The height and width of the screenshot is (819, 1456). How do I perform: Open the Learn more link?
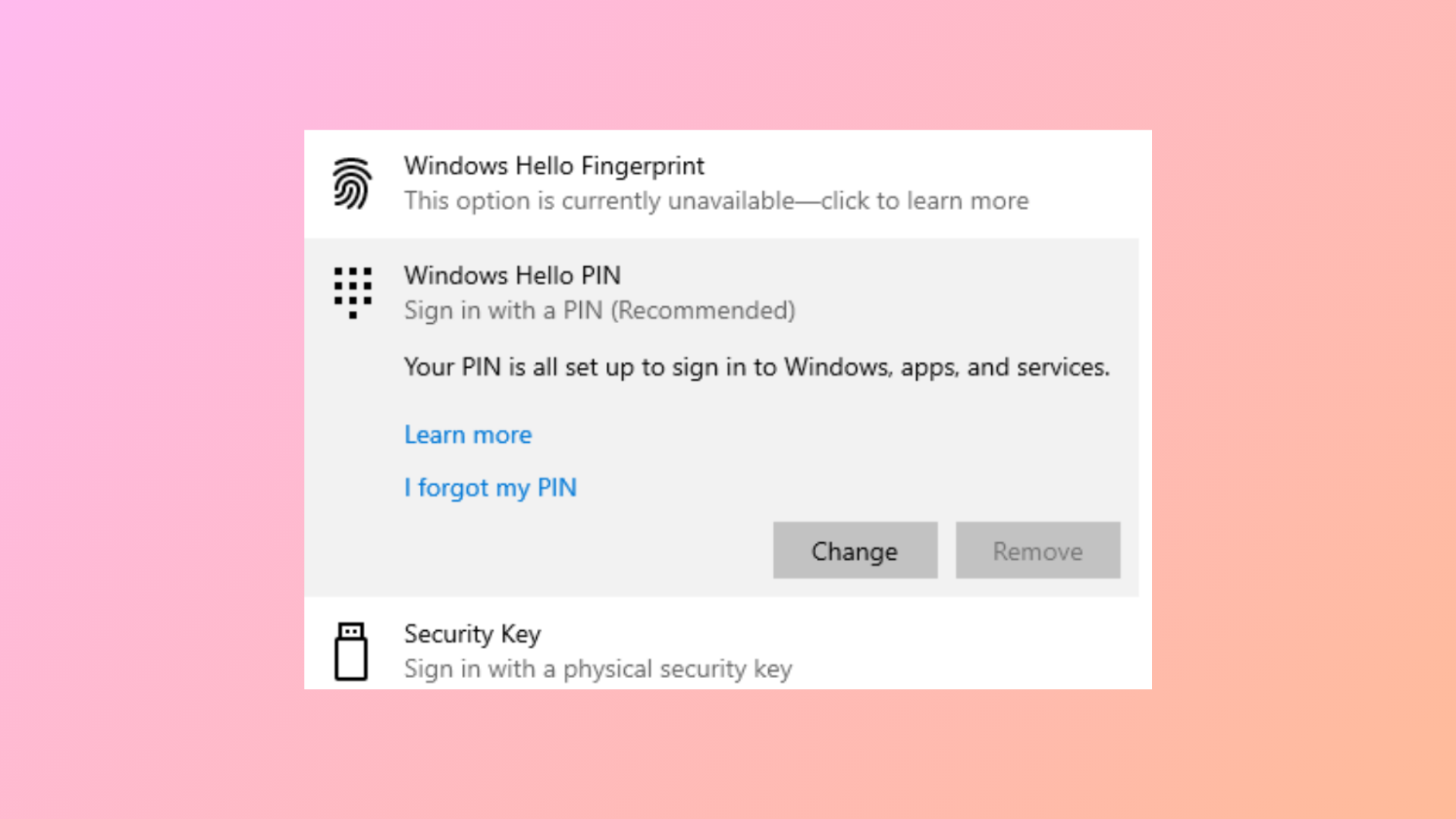[467, 434]
